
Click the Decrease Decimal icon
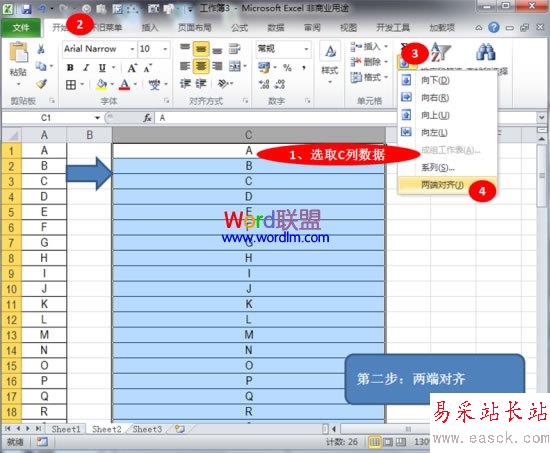280,84
